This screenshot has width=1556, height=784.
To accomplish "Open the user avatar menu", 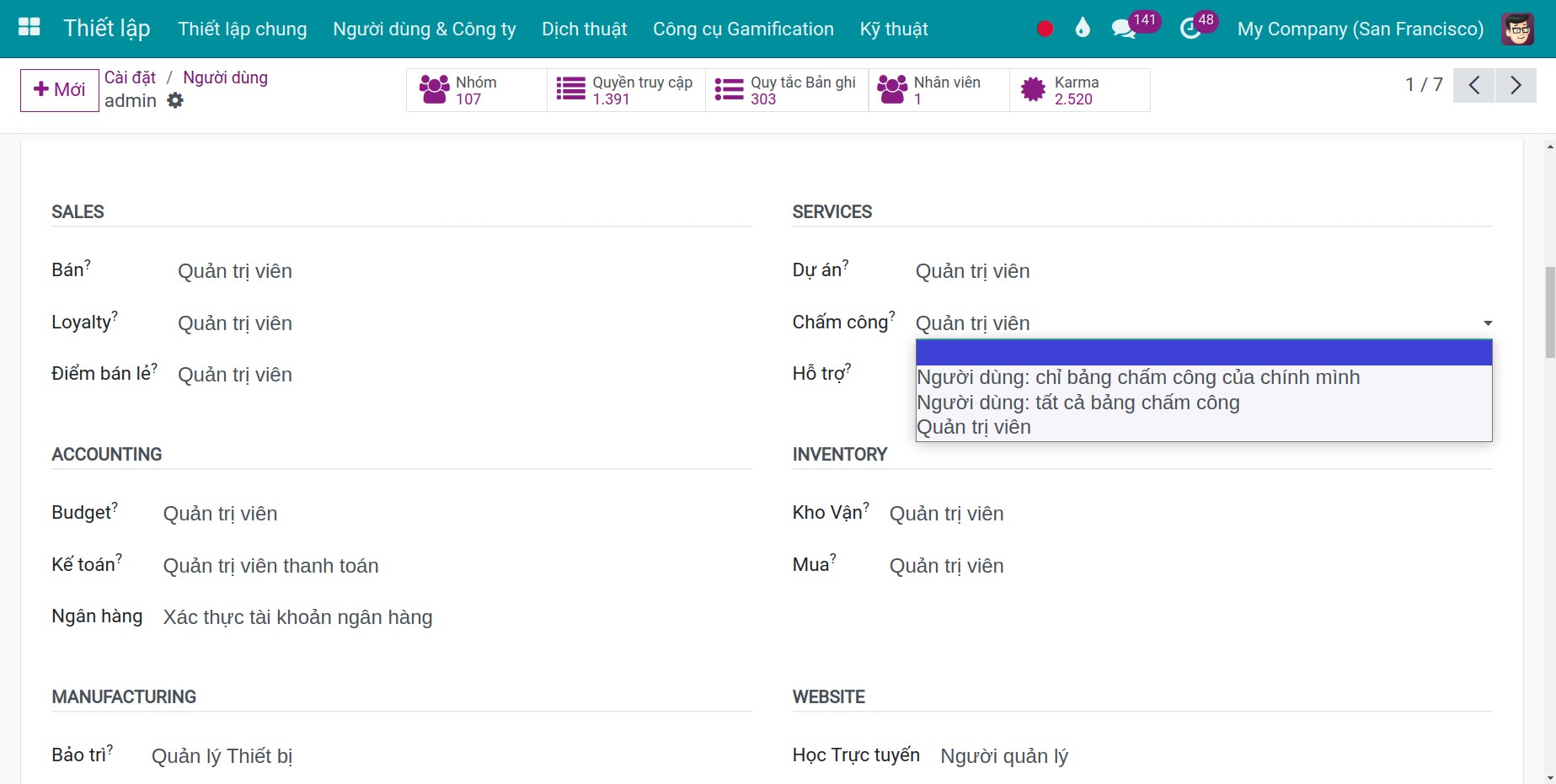I will (x=1517, y=29).
